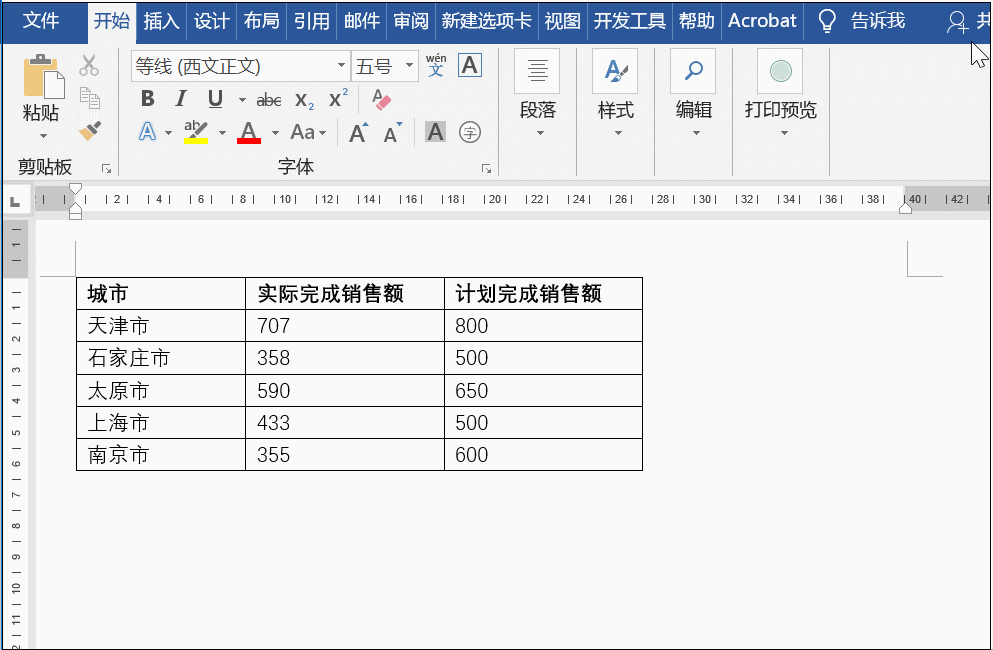The width and height of the screenshot is (993, 650).
Task: Click the Share person icon
Action: point(957,22)
